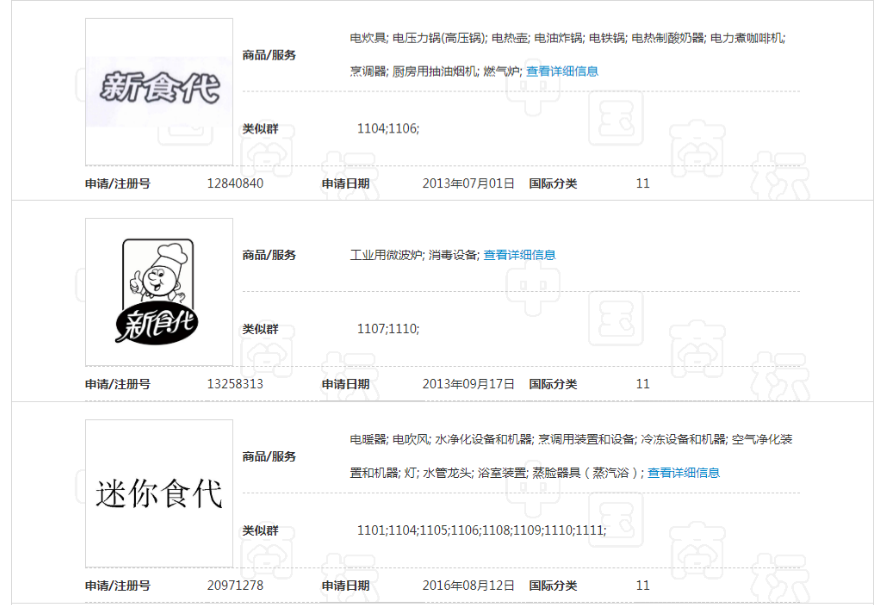Click 商品/服务 label in 20971278 entry

click(269, 456)
